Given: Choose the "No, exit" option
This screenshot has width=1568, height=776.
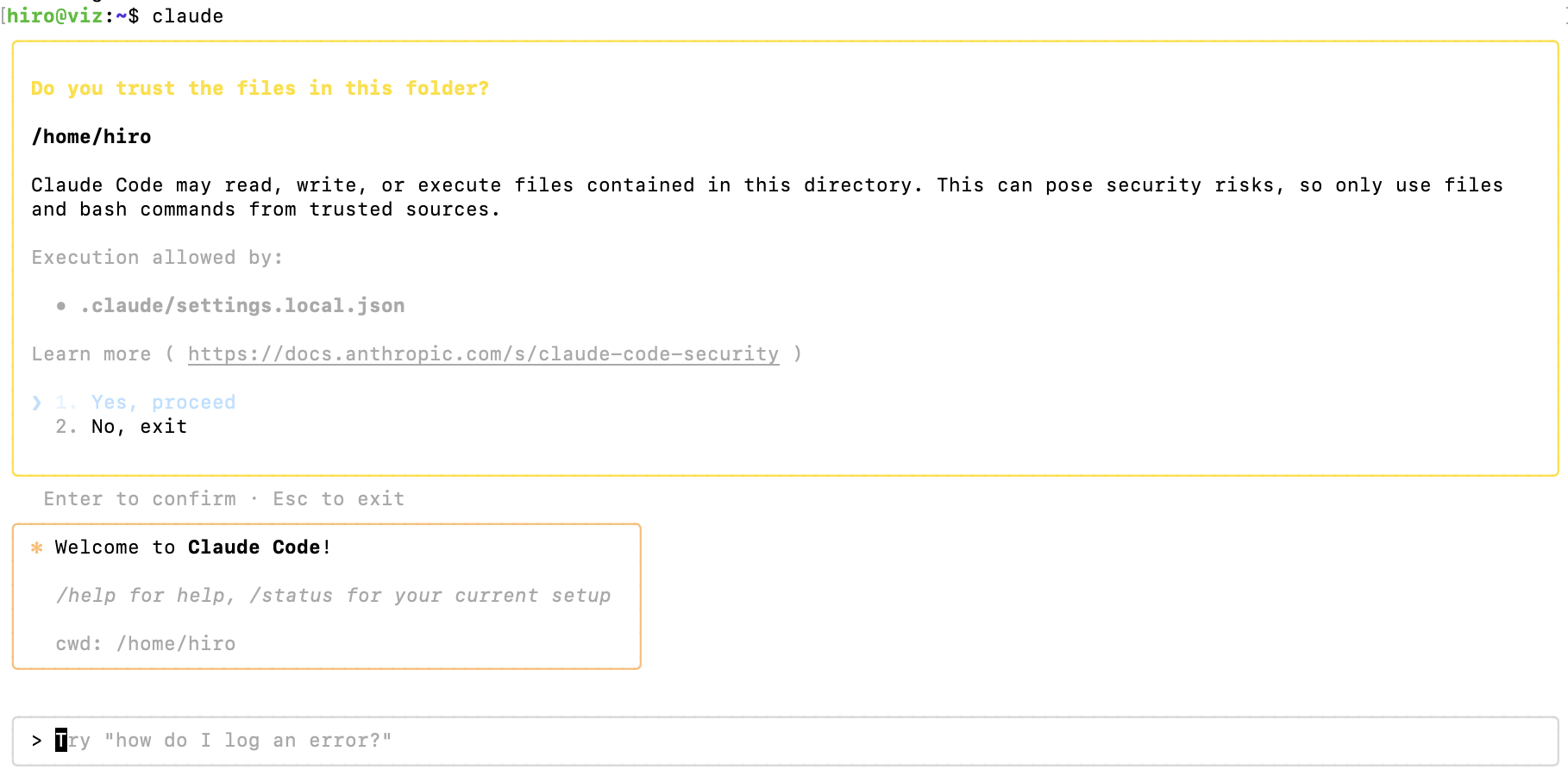Looking at the screenshot, I should (139, 427).
